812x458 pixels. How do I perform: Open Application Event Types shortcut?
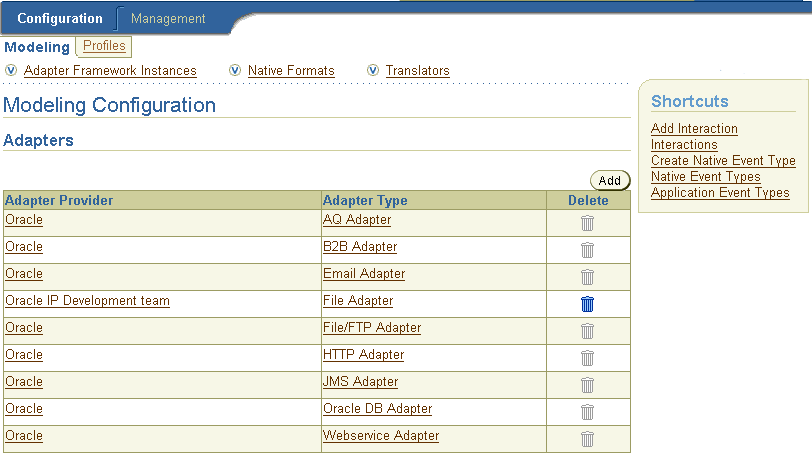pos(720,193)
